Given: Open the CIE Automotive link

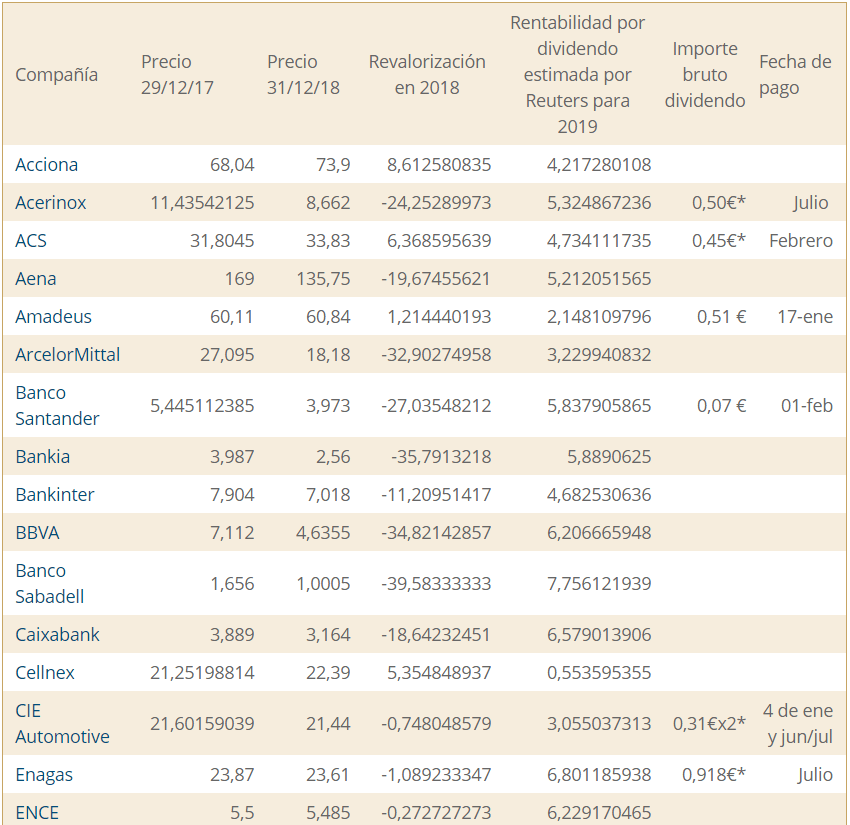Looking at the screenshot, I should click(x=62, y=723).
